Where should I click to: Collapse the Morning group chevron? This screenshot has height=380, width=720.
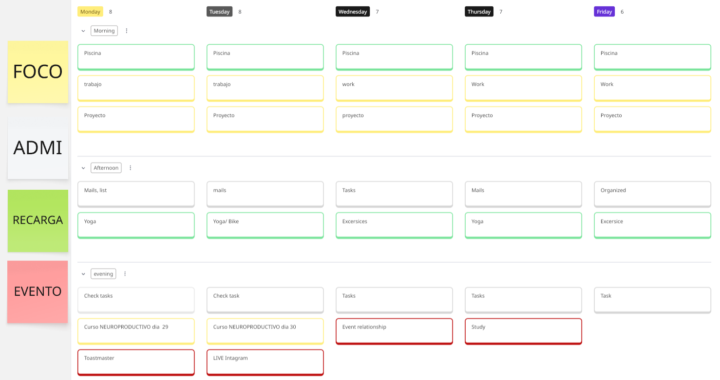click(83, 31)
